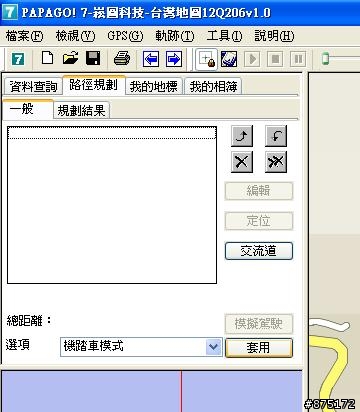Open the GPS(G) menu
The image size is (360, 412).
(x=125, y=36)
